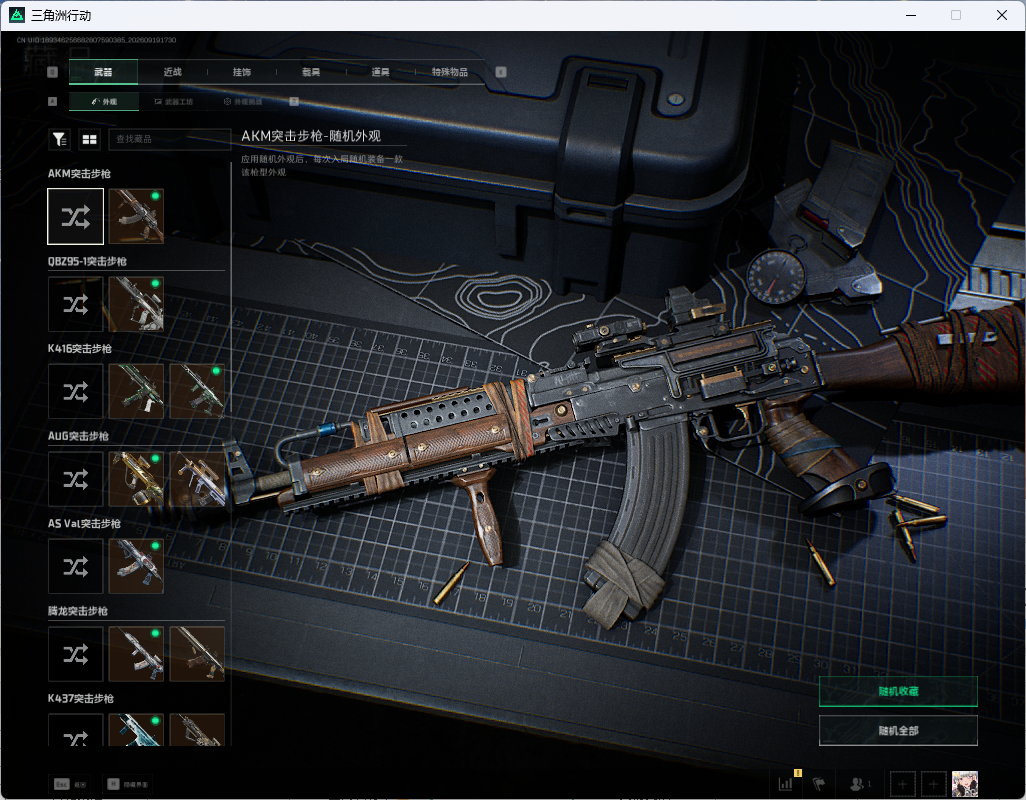Switch to the 载具 tab
The height and width of the screenshot is (800, 1026).
(x=311, y=72)
